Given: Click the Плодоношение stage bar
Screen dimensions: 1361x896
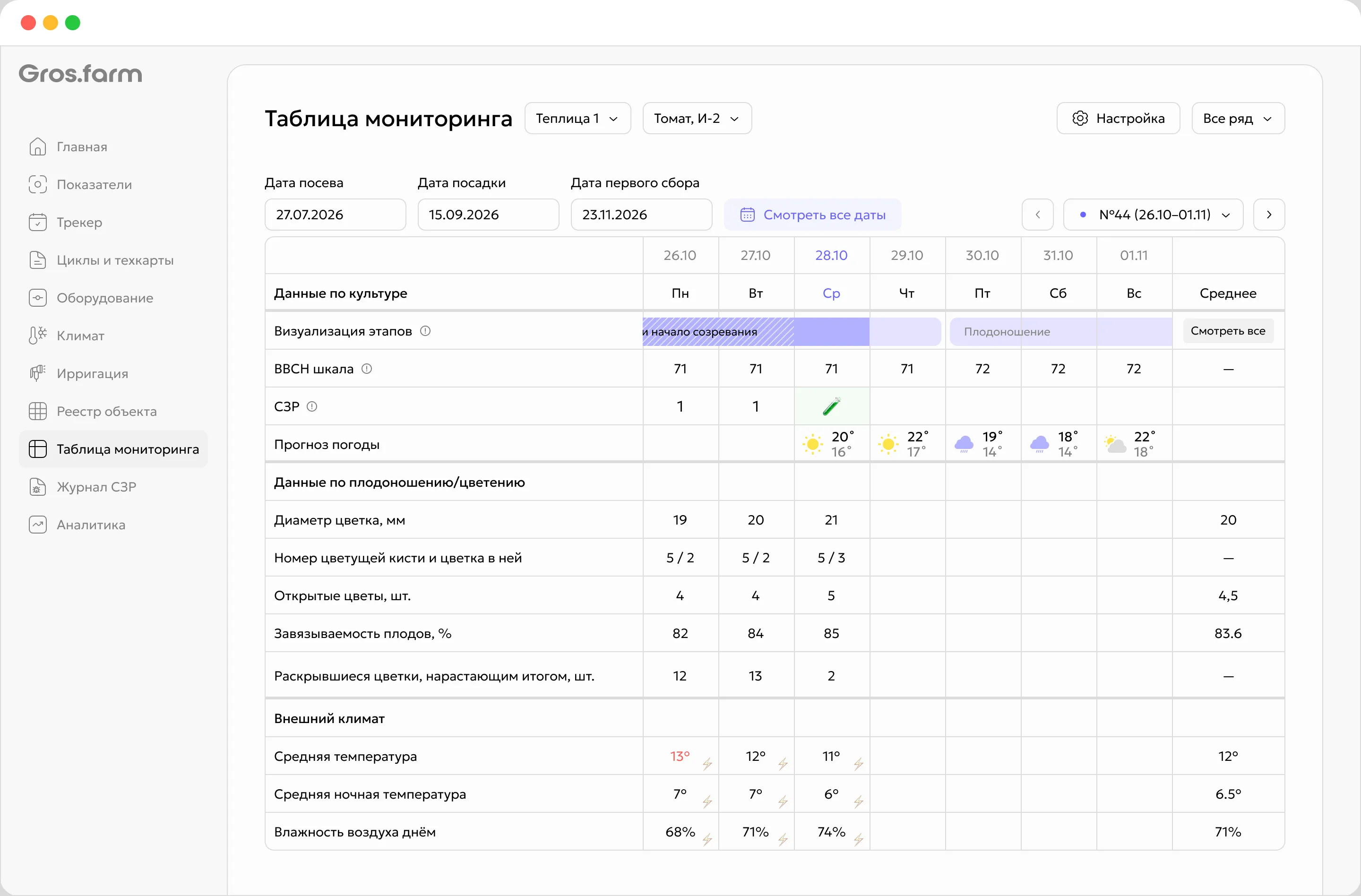Looking at the screenshot, I should [x=1061, y=332].
